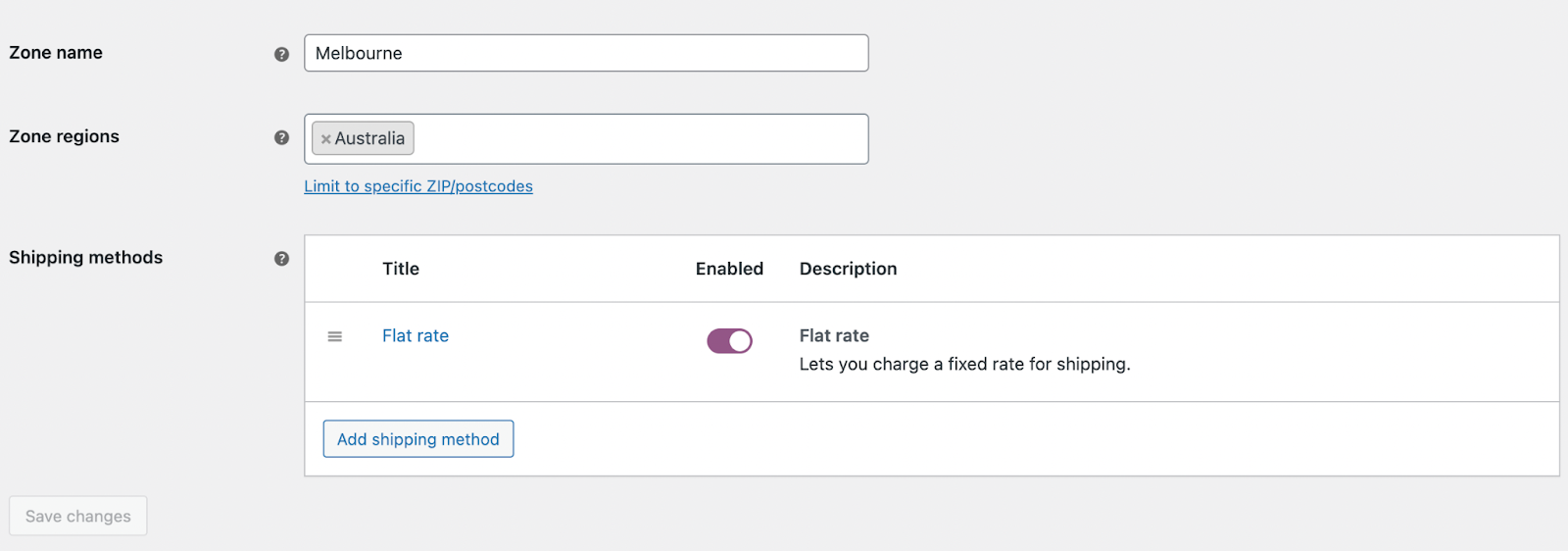1568x551 pixels.
Task: Click the Enabled column header
Action: coord(729,269)
